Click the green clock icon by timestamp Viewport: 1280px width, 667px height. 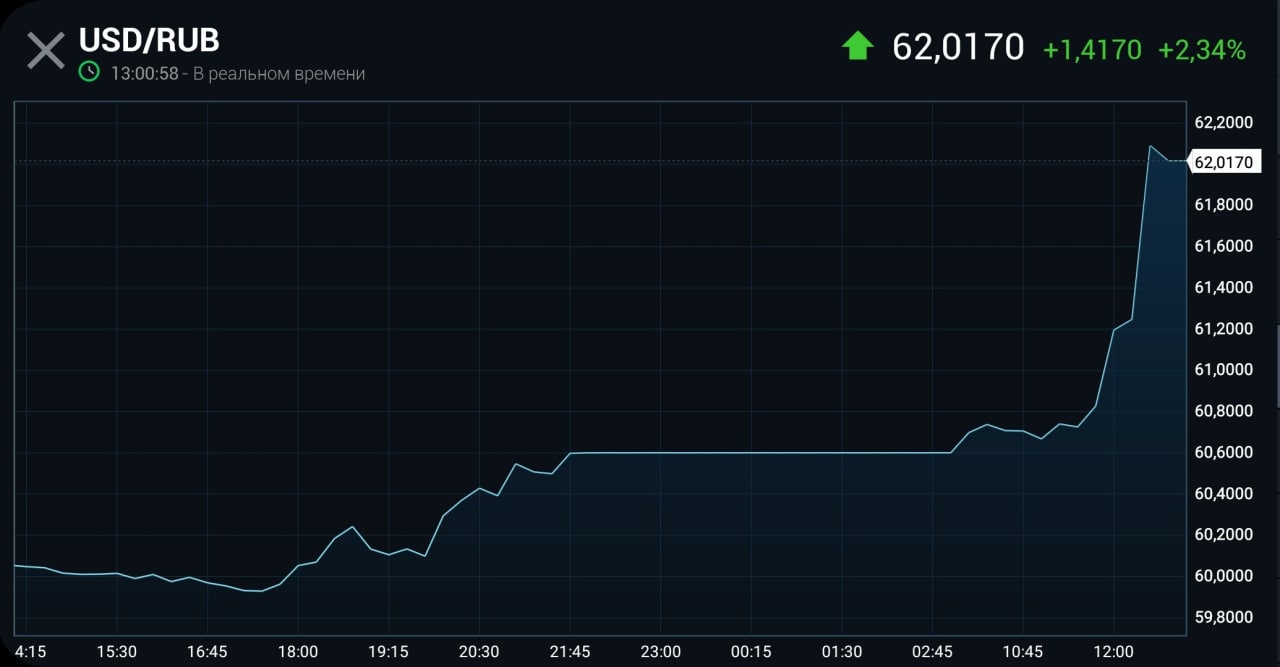point(90,72)
